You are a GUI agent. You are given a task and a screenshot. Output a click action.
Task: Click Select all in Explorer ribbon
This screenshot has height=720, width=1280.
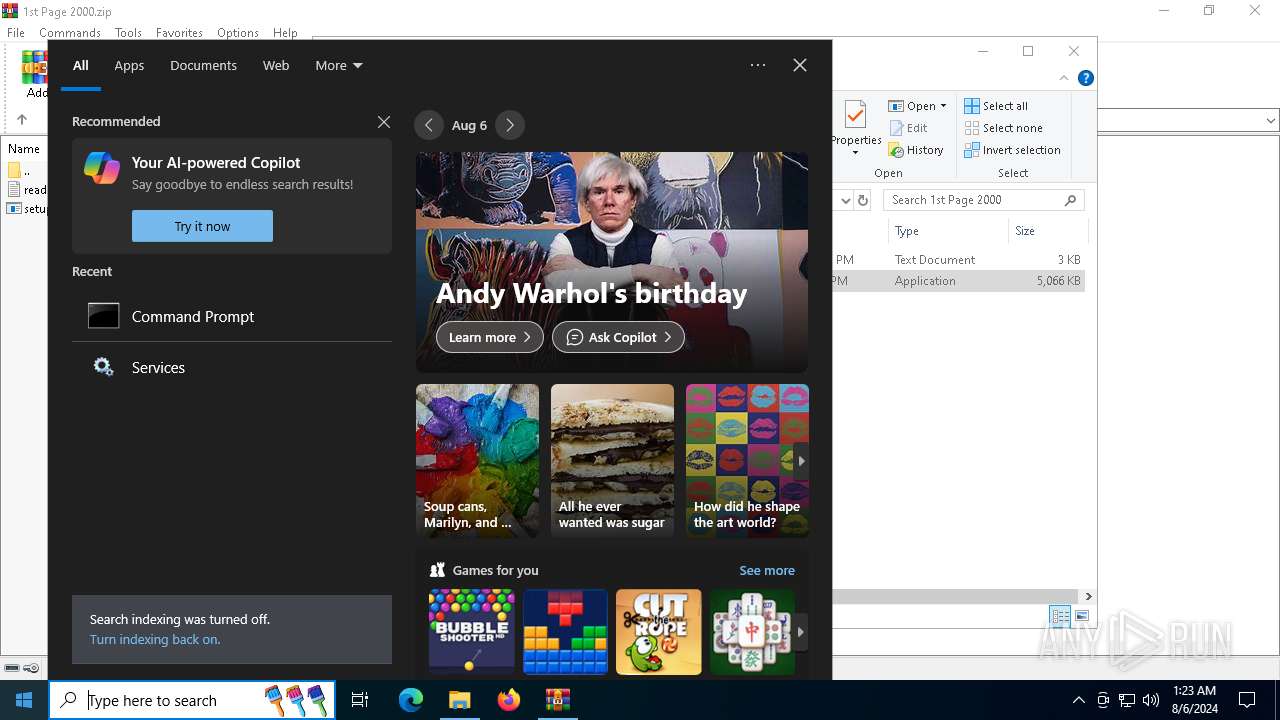point(996,106)
